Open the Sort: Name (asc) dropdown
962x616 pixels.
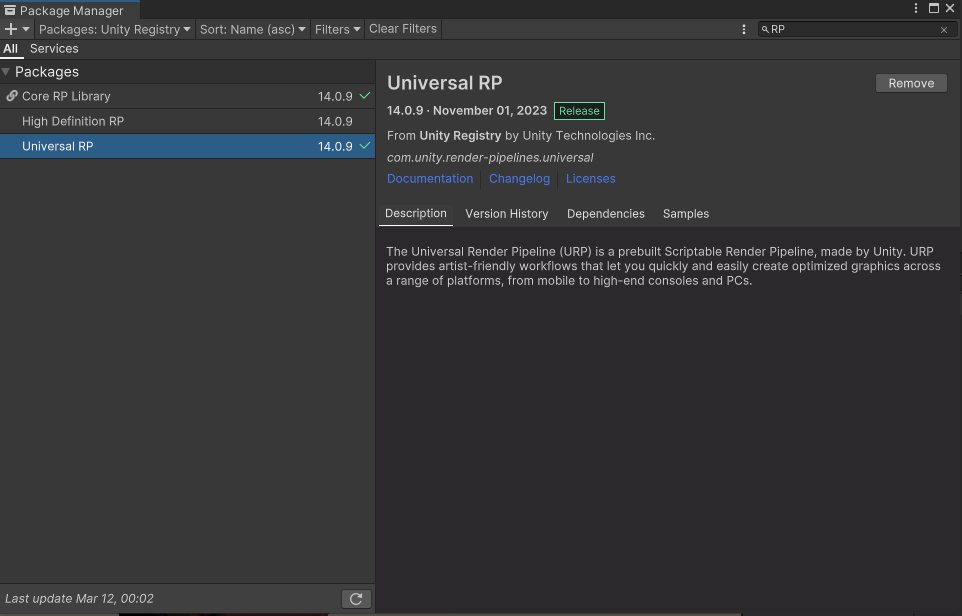point(252,29)
